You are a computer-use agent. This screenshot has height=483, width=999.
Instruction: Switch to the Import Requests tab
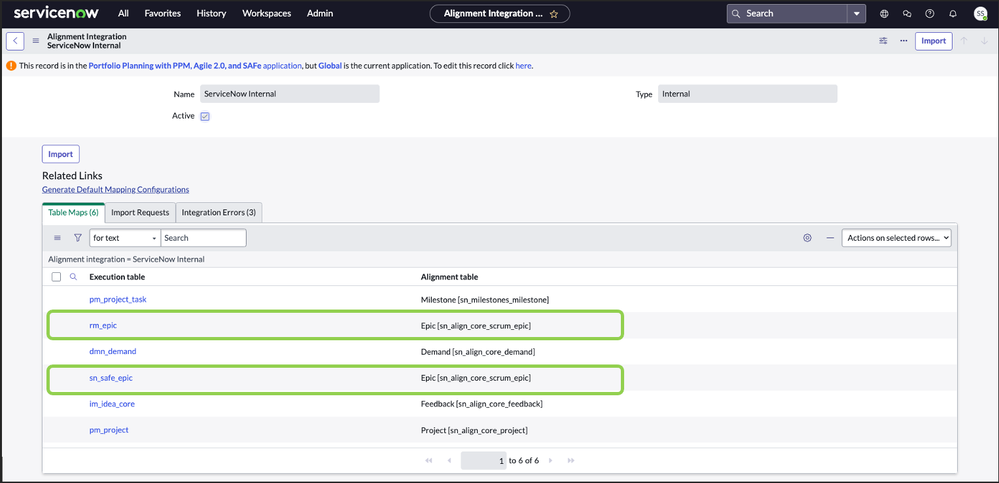click(x=140, y=212)
